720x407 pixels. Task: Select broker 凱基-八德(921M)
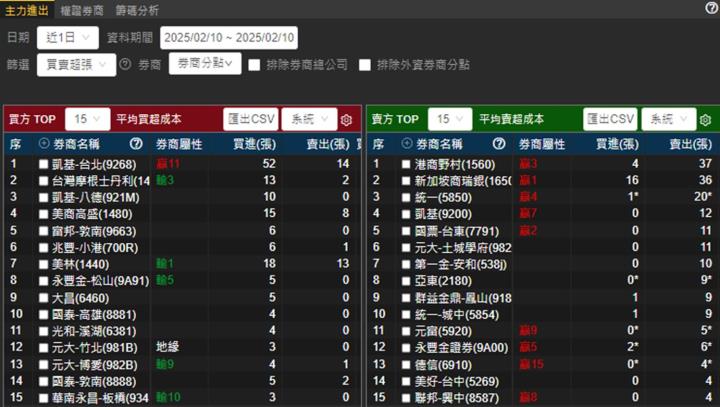[x=96, y=198]
